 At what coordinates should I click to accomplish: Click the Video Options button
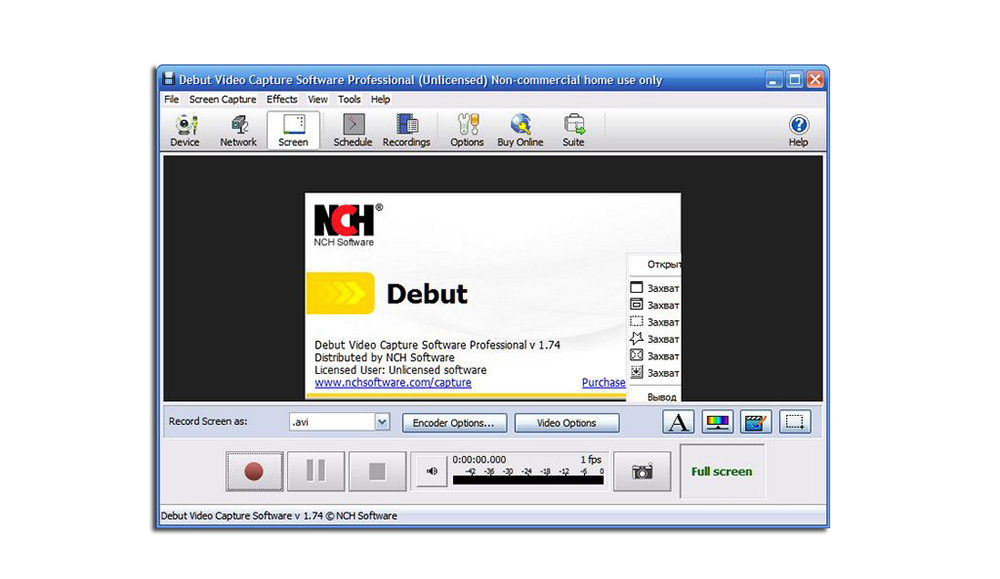[566, 423]
